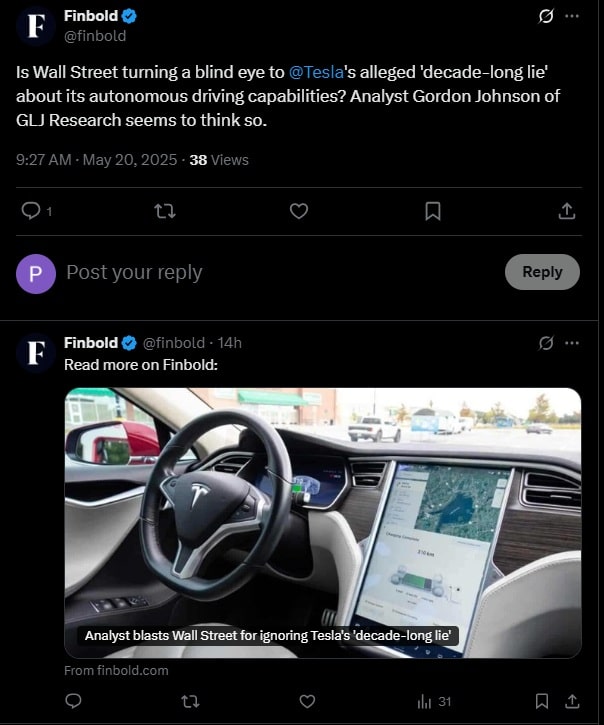Like the 'Read more on Finbold' reply
This screenshot has width=604, height=725.
[308, 701]
